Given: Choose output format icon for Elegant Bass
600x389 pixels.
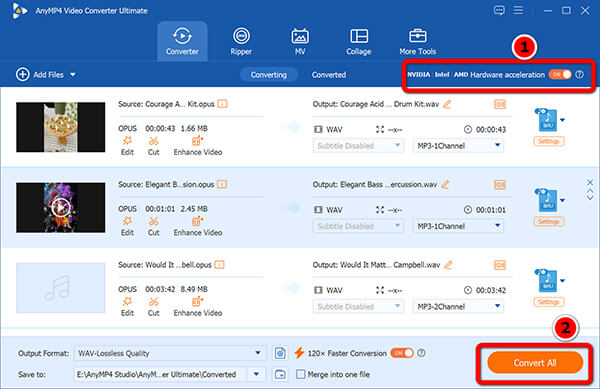Looking at the screenshot, I should (548, 200).
